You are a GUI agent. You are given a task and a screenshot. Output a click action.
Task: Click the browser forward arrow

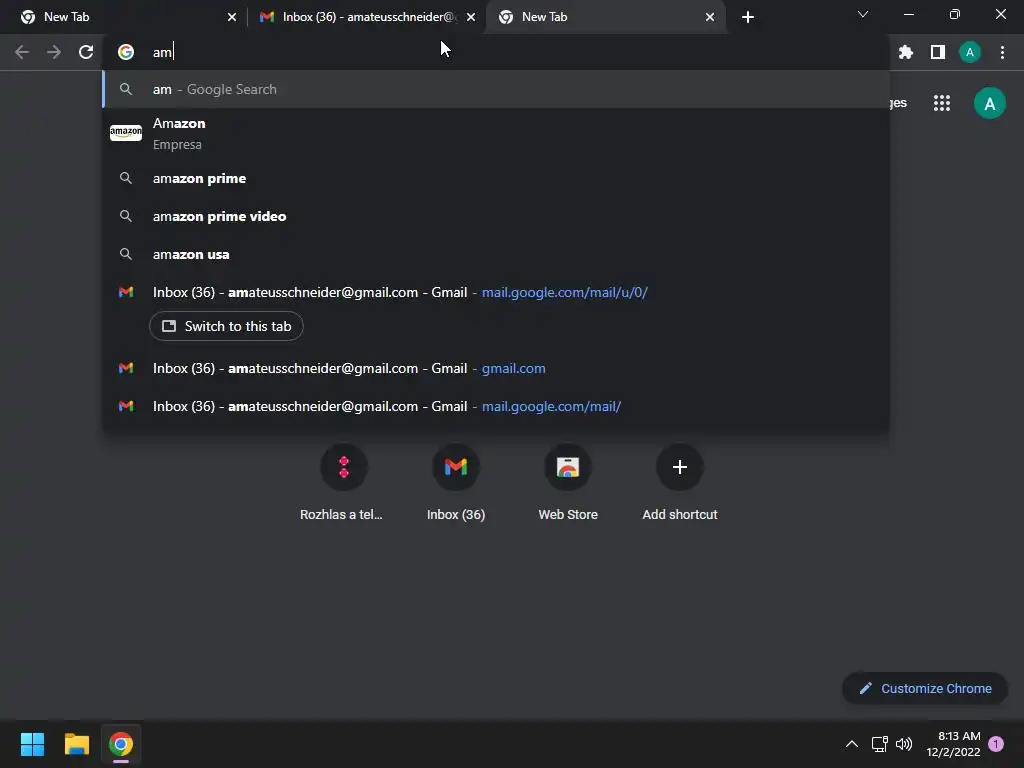[54, 52]
